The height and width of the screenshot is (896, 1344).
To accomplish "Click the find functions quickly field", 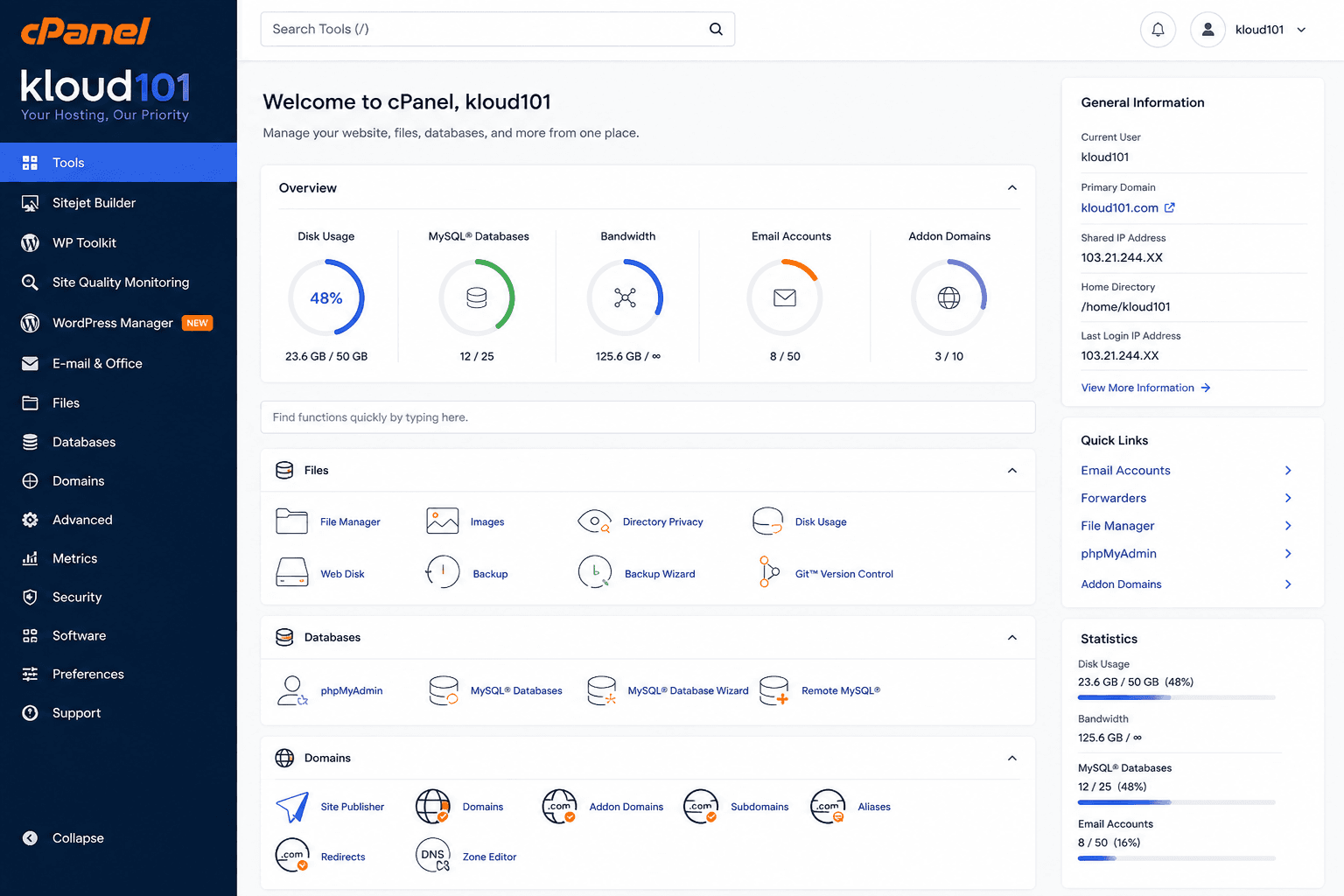I will pos(647,417).
